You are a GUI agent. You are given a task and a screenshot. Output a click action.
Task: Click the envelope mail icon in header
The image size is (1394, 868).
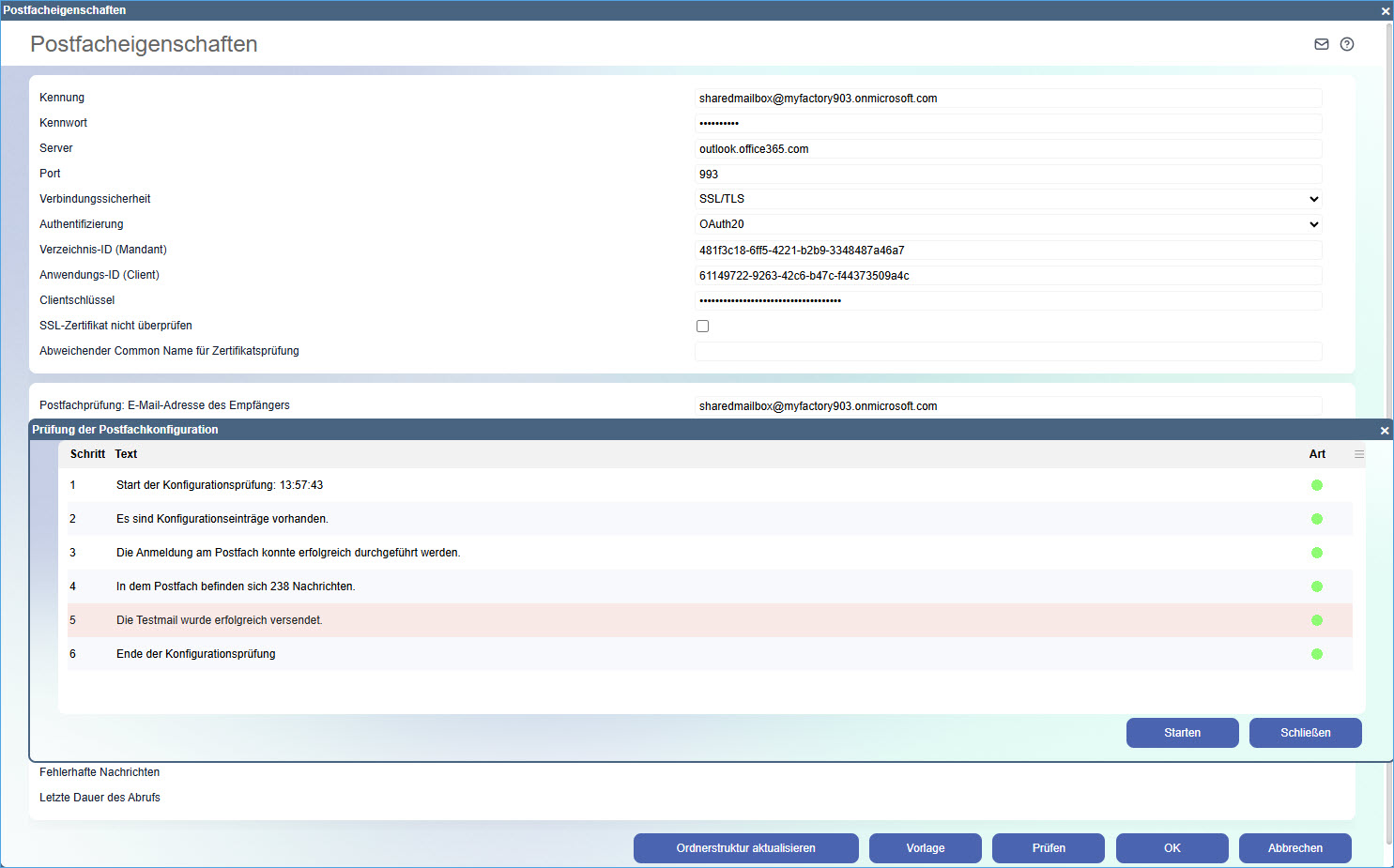[x=1321, y=44]
